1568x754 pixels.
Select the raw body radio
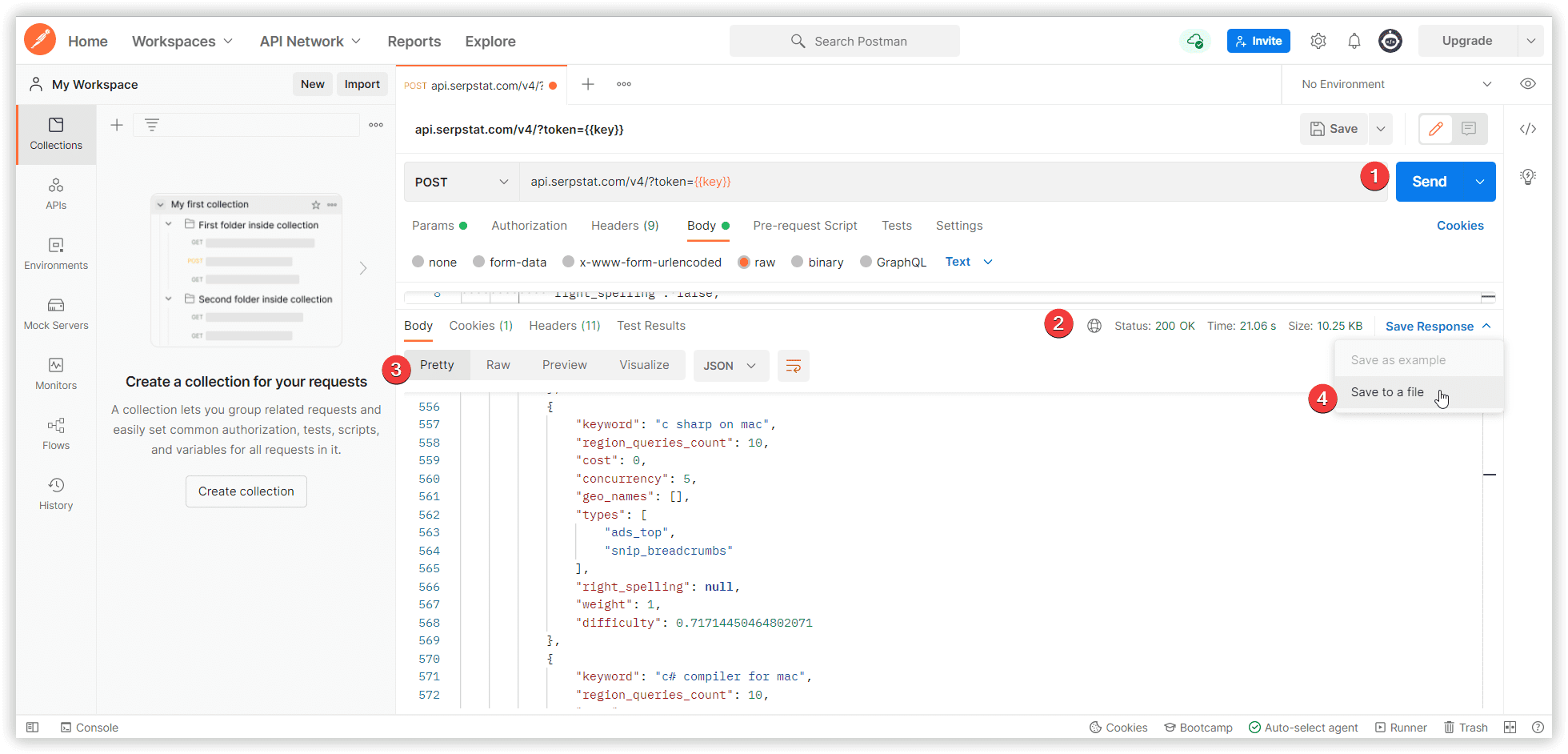[744, 262]
